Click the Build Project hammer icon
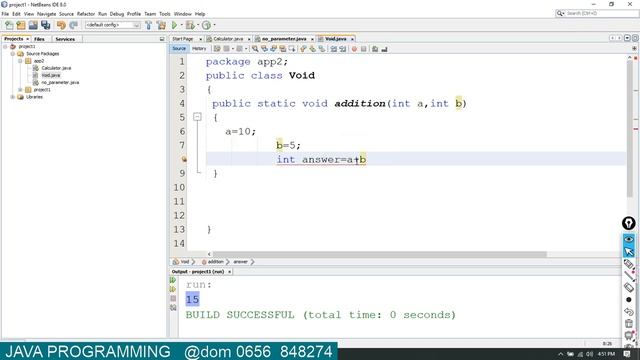This screenshot has height=360, width=640. click(x=149, y=25)
